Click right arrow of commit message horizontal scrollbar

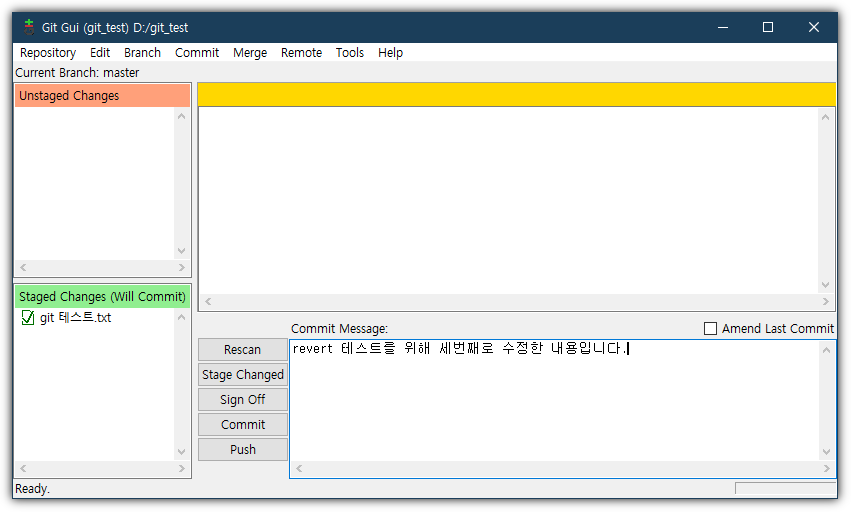[826, 468]
